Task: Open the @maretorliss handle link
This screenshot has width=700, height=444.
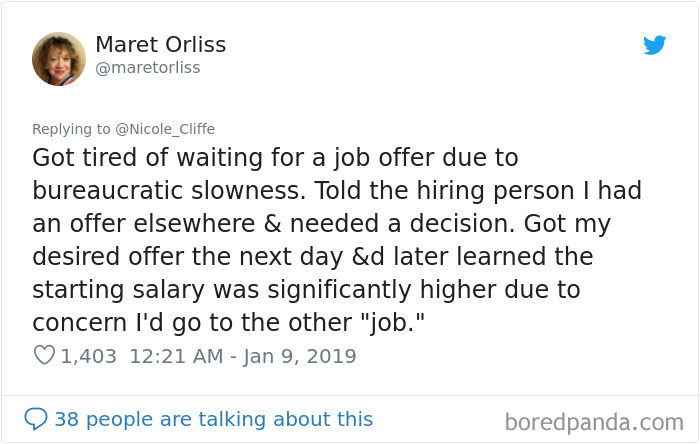Action: pos(148,68)
